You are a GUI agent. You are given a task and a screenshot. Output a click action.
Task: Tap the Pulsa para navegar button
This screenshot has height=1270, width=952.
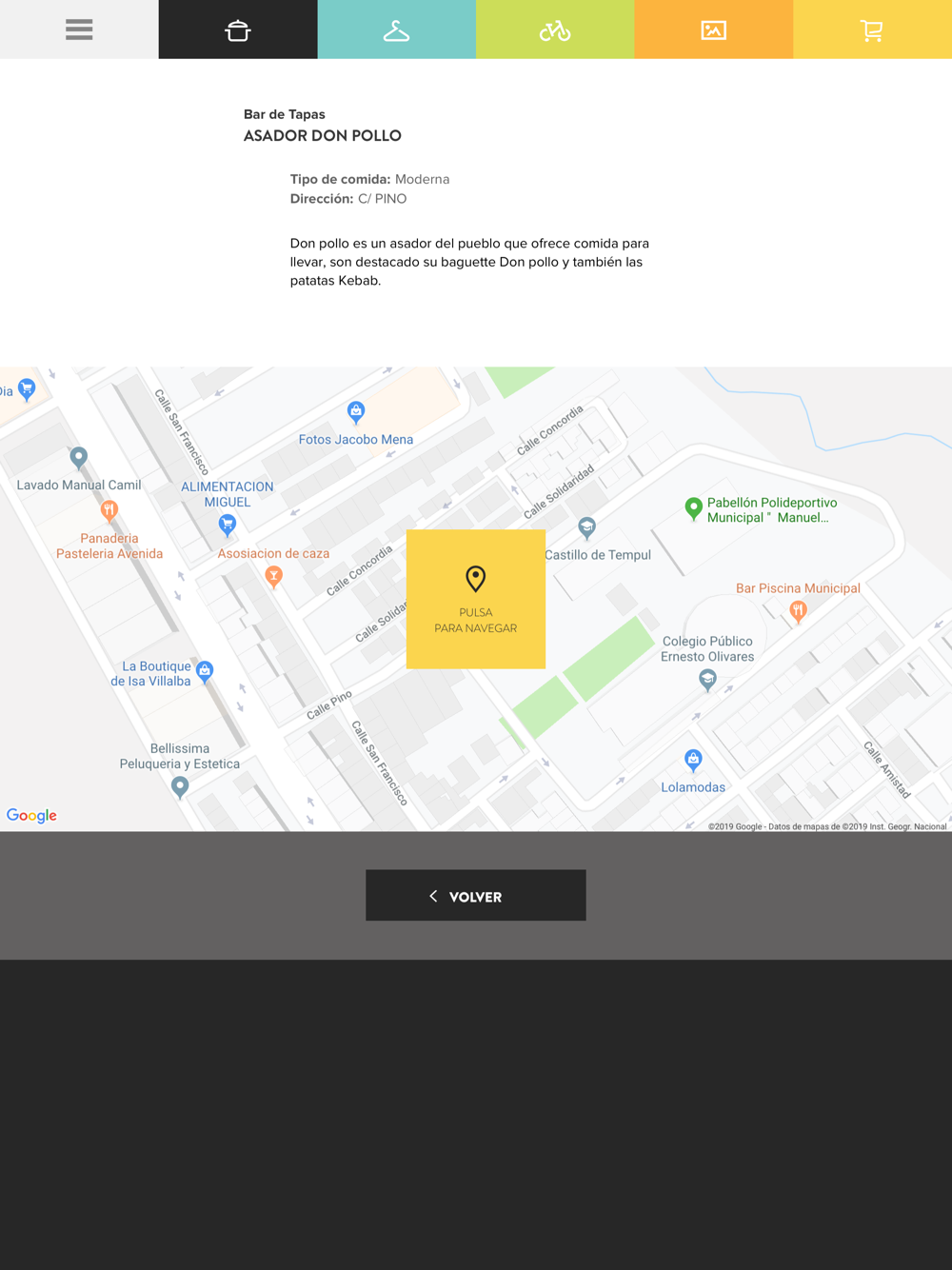pyautogui.click(x=476, y=599)
